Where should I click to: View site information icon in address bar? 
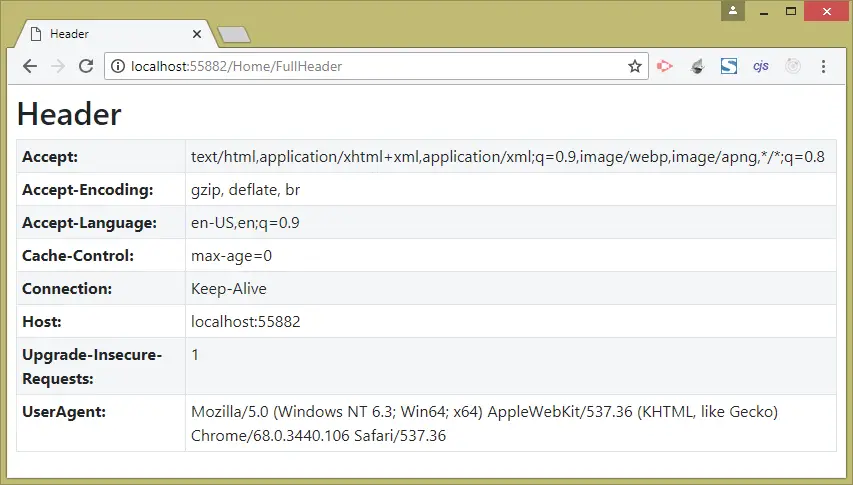118,66
